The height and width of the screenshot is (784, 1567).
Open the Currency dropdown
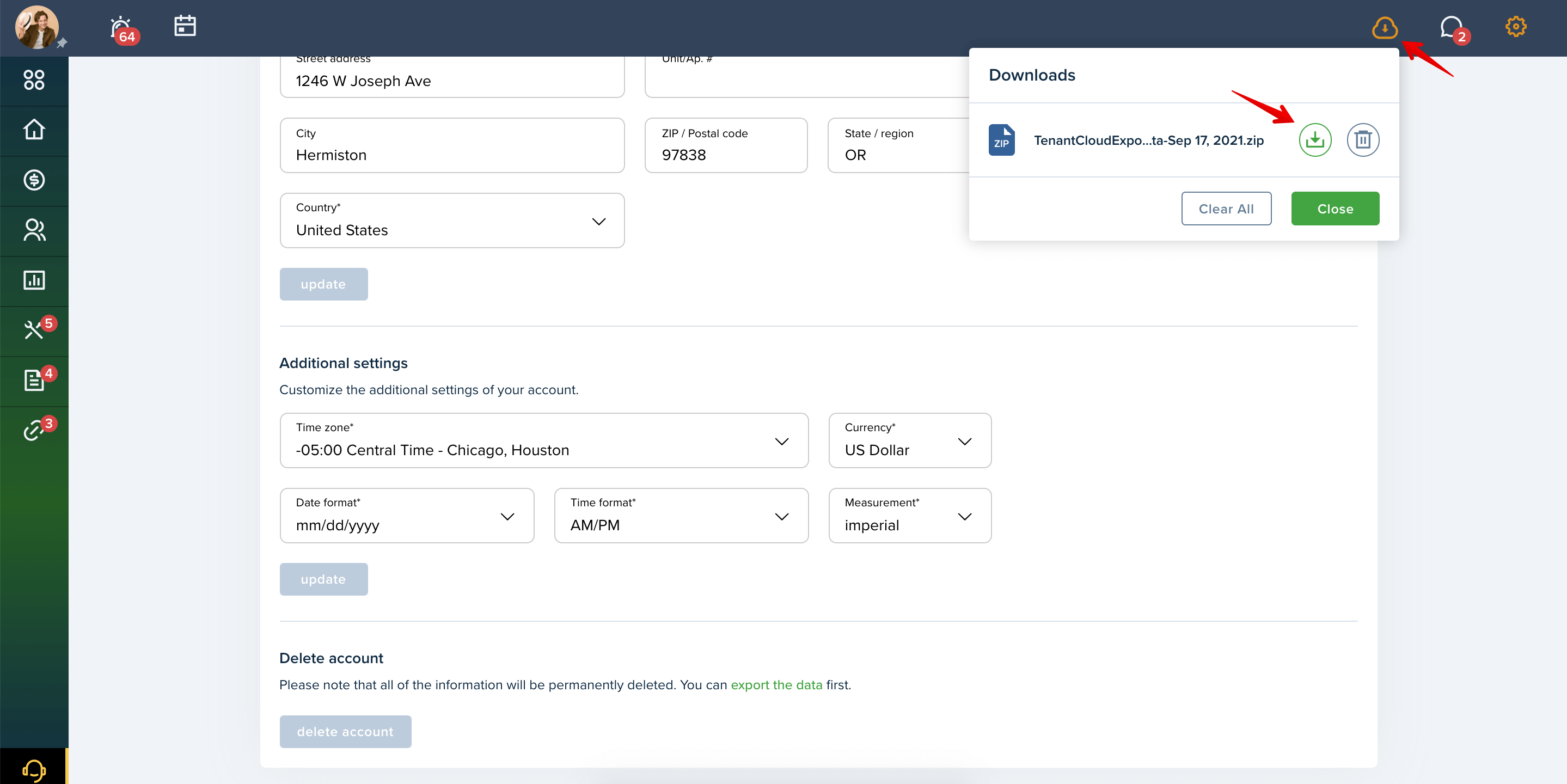tap(910, 440)
